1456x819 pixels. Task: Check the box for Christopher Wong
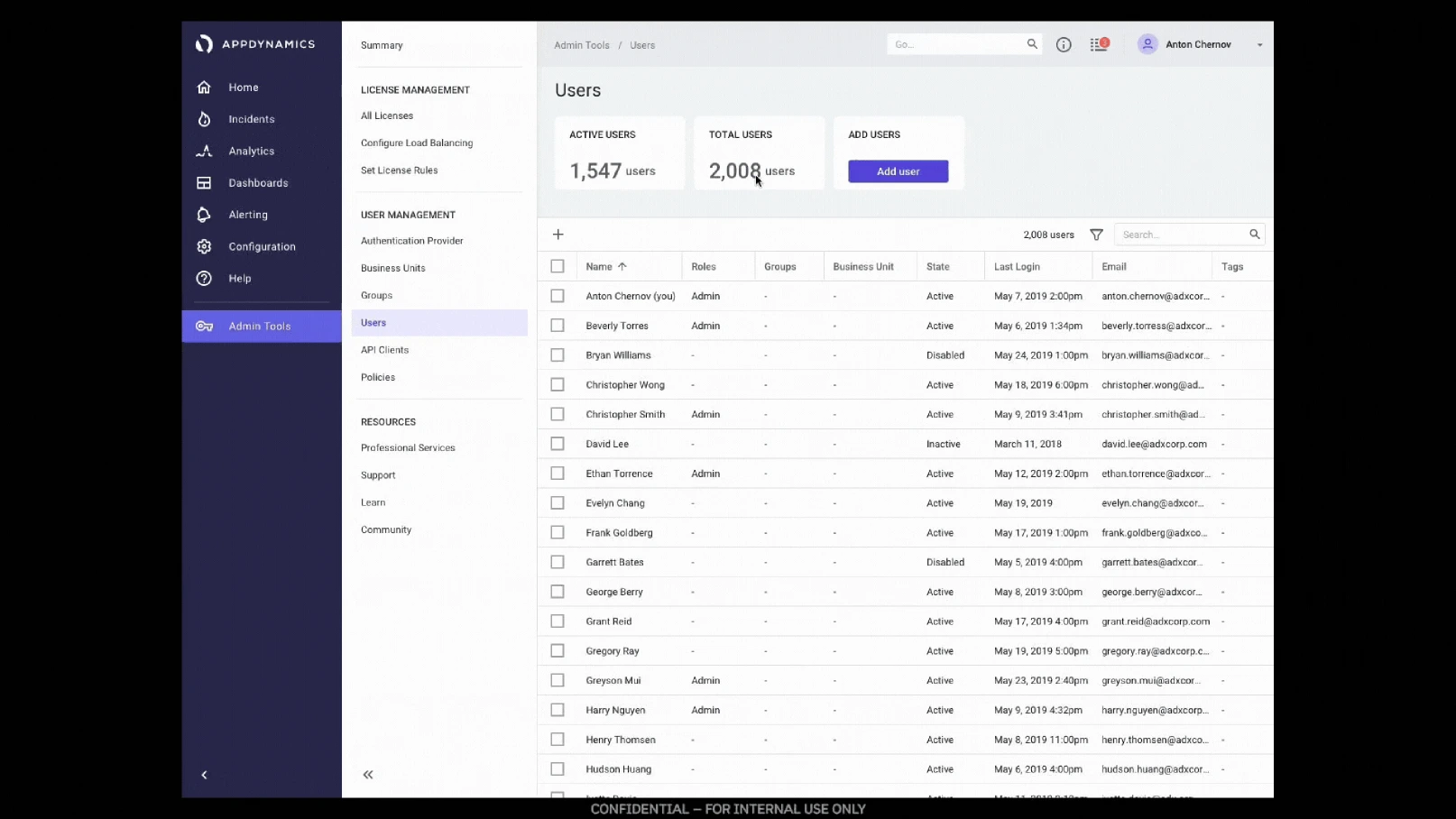pyautogui.click(x=558, y=384)
